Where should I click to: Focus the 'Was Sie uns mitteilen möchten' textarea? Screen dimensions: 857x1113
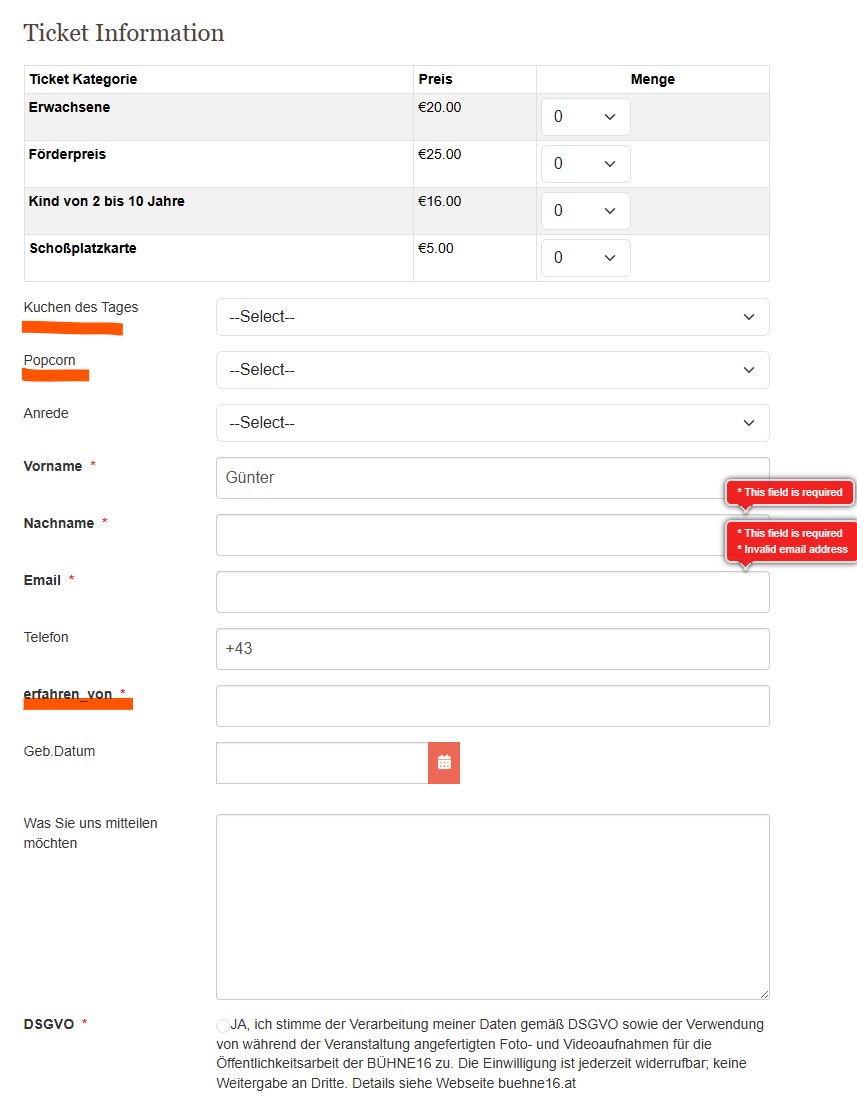(x=492, y=906)
